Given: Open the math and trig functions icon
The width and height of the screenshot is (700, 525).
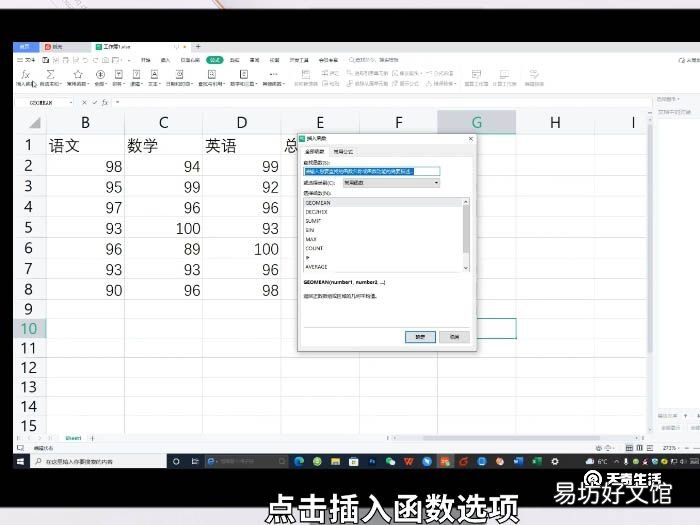Looking at the screenshot, I should 243,74.
